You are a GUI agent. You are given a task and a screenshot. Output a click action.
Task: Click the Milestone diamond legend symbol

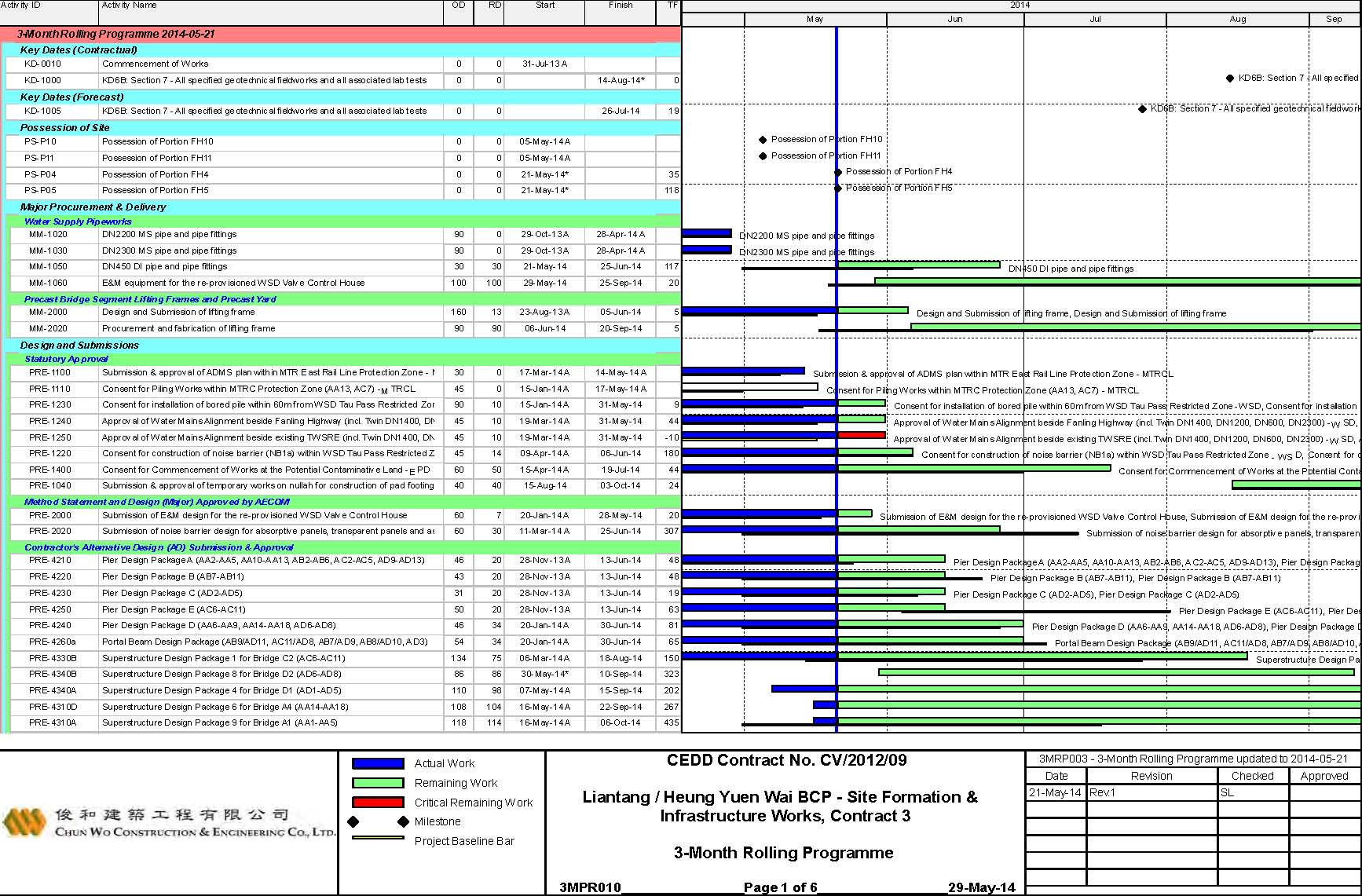pyautogui.click(x=379, y=821)
